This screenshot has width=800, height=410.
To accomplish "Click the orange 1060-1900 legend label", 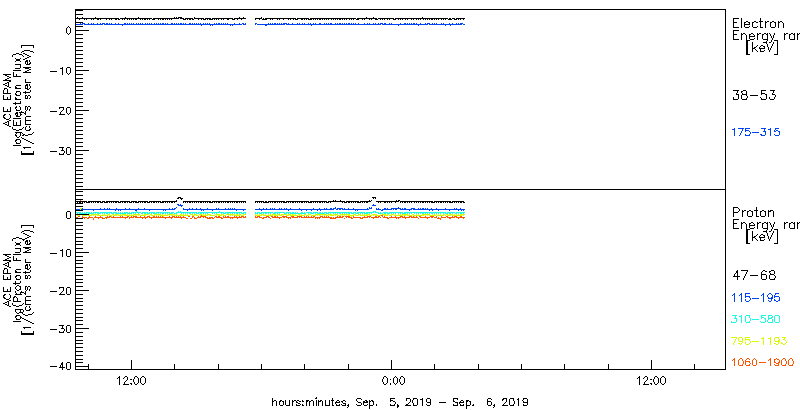I will (x=763, y=363).
